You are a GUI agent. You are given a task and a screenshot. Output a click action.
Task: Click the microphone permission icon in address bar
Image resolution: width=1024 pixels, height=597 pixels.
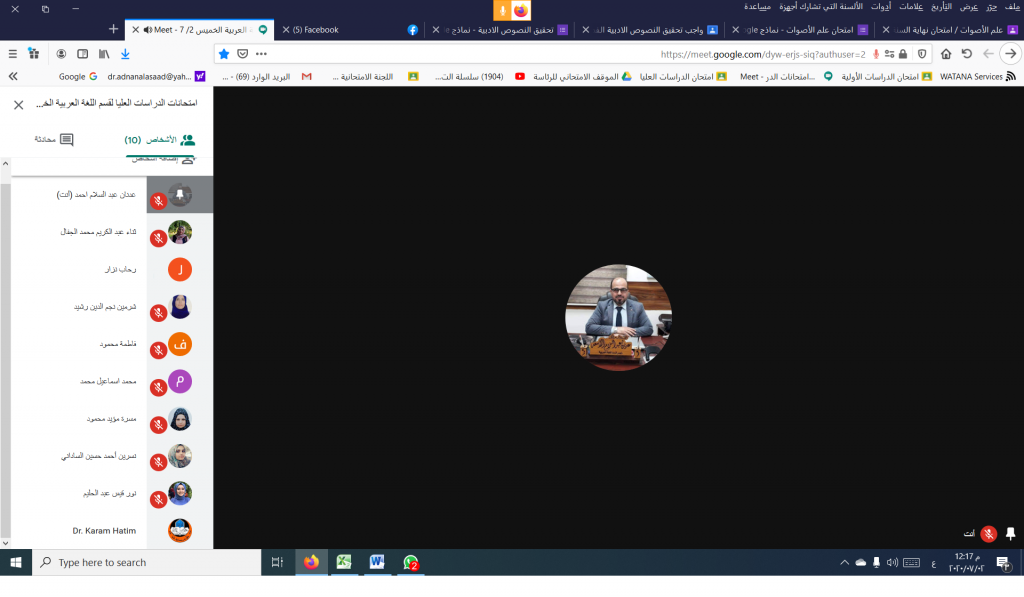click(x=876, y=54)
